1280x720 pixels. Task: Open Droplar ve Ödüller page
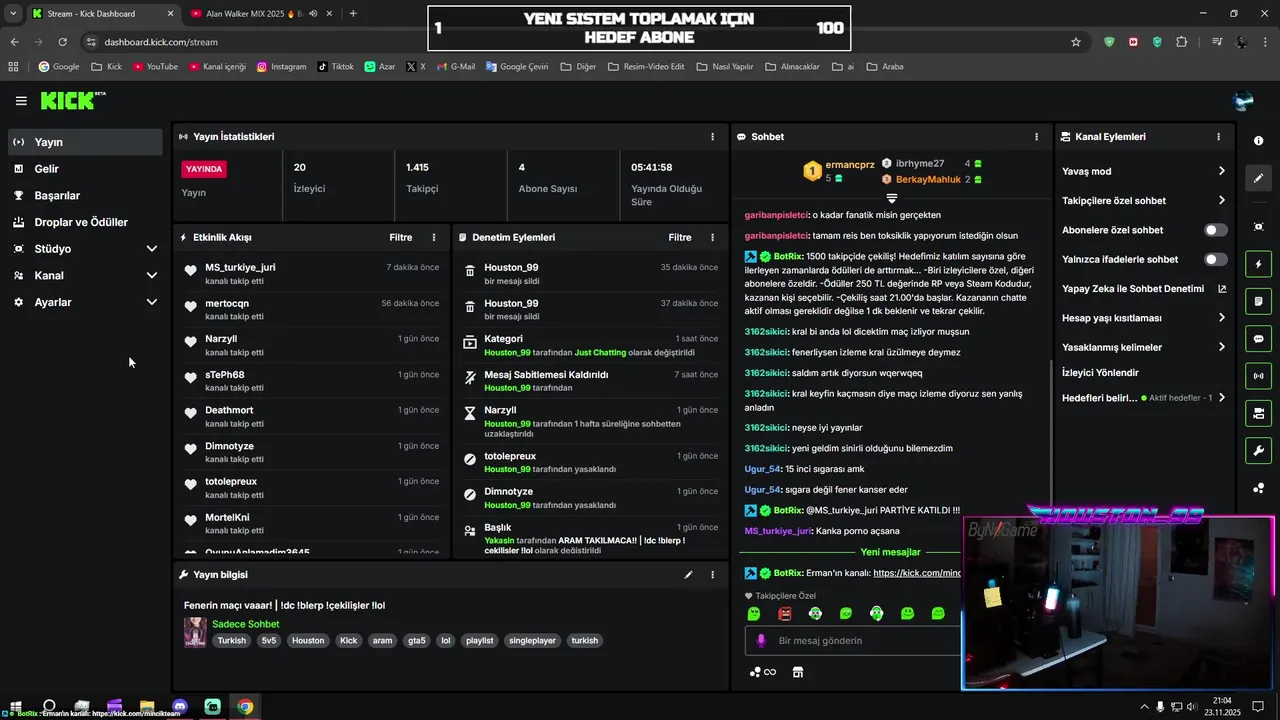pos(85,222)
